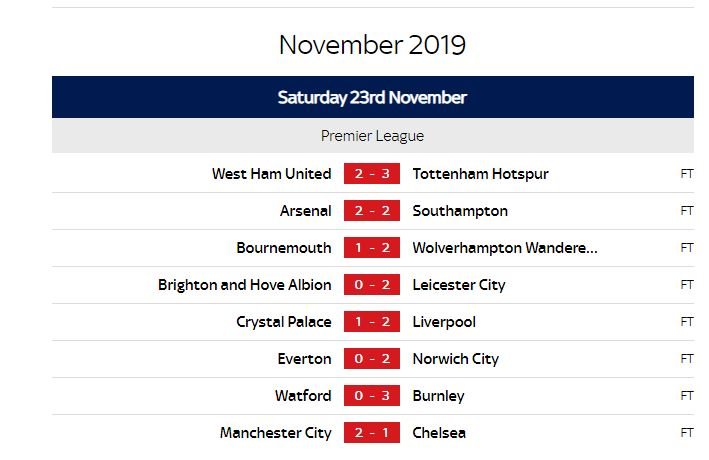
Task: Open the Southampton team link
Action: pyautogui.click(x=460, y=211)
